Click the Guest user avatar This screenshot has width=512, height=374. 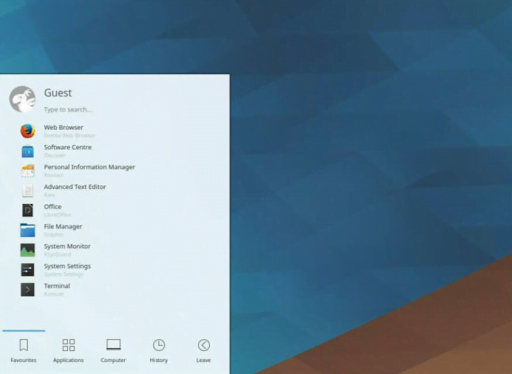22,99
